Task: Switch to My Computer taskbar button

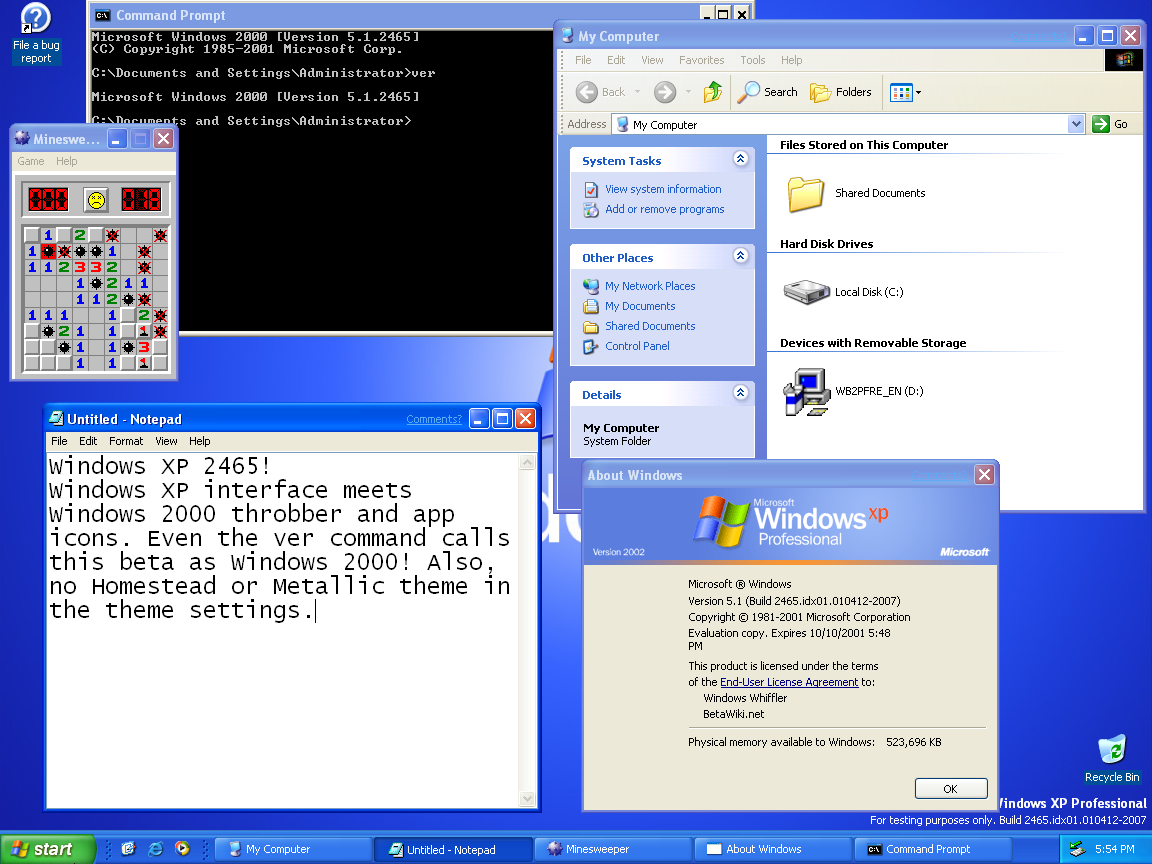Action: pyautogui.click(x=292, y=849)
